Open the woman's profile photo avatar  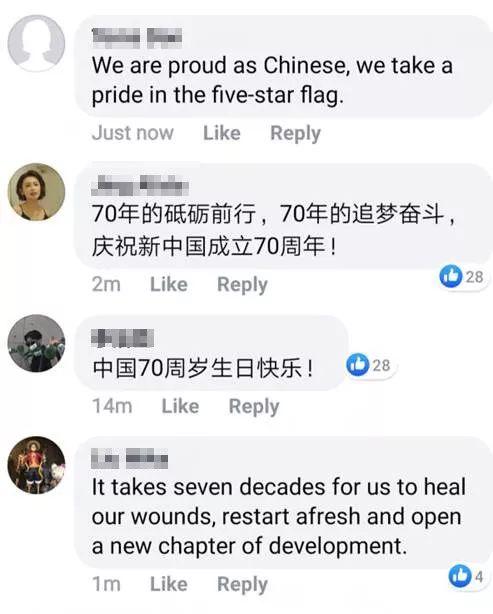[x=36, y=192]
